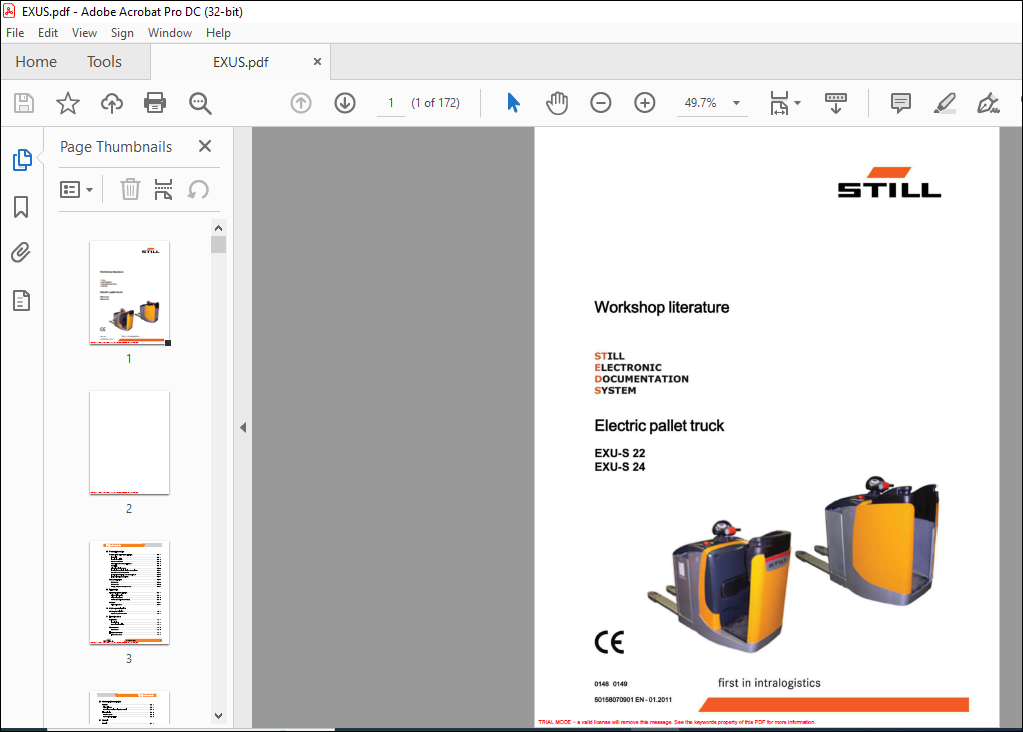
Task: Open the Bookmarks sidebar panel
Action: pos(21,207)
